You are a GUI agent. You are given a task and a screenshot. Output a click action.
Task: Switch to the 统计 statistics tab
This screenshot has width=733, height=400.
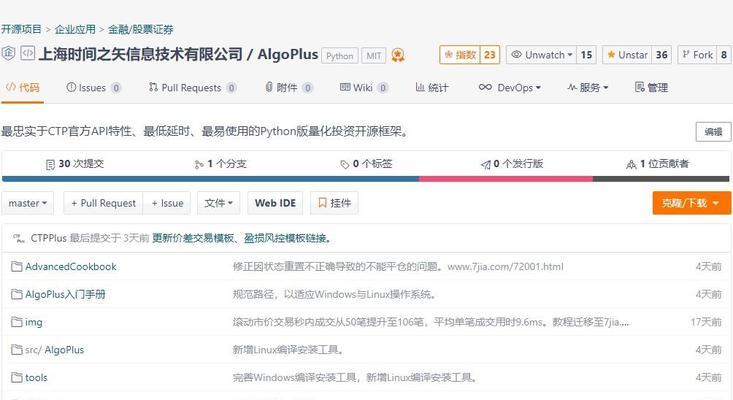pos(432,87)
